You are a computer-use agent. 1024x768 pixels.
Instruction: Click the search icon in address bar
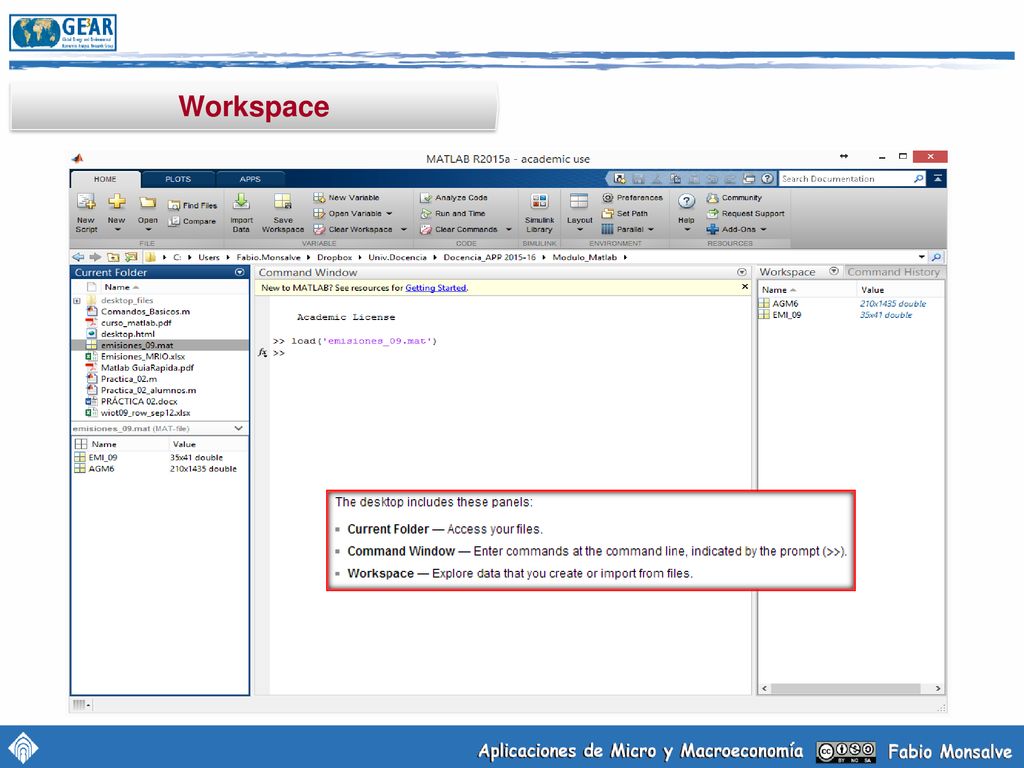pos(936,257)
